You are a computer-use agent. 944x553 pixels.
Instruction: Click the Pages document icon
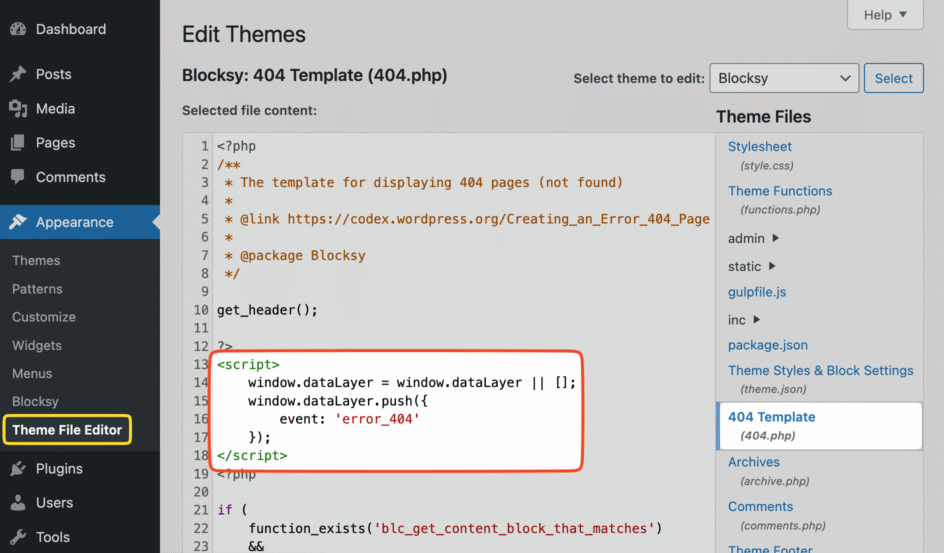pyautogui.click(x=18, y=143)
